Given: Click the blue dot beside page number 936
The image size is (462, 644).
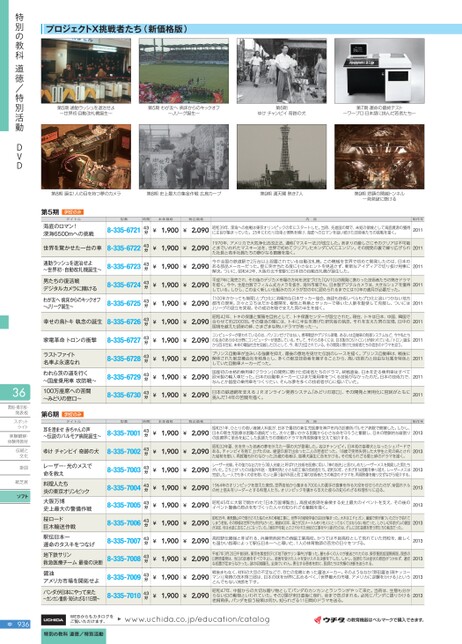Looking at the screenshot, I should [x=10, y=624].
